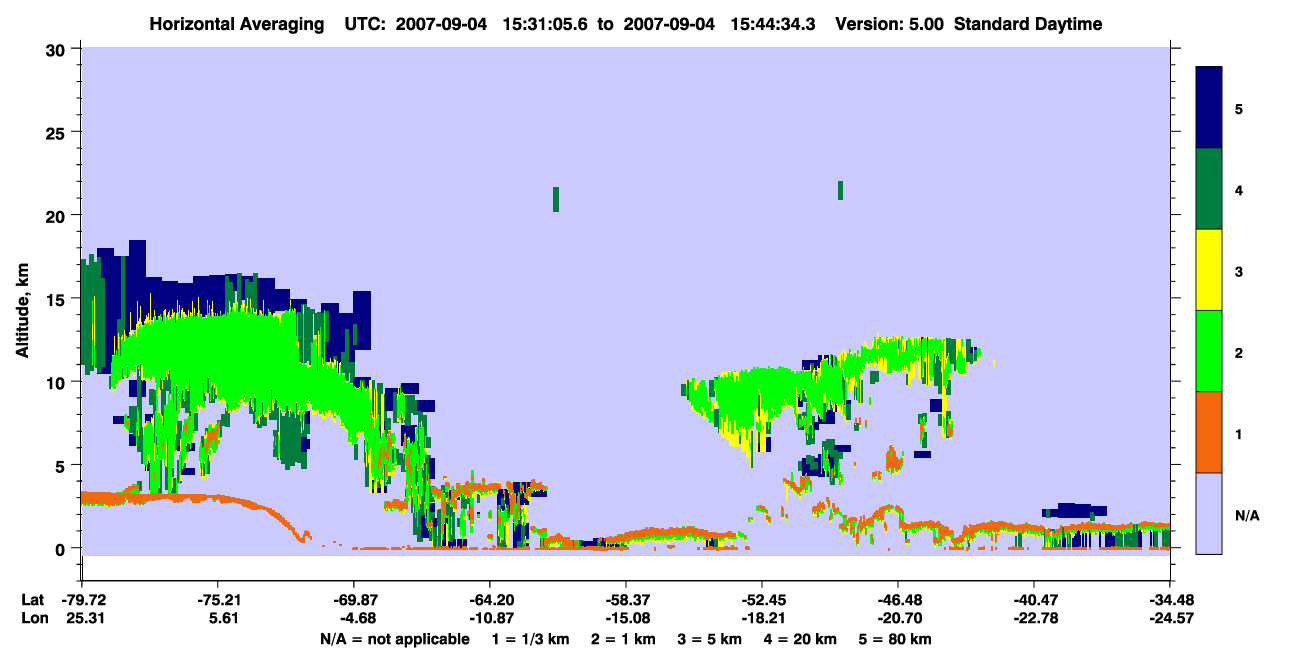Image resolution: width=1300 pixels, height=667 pixels.
Task: Click the end time '15:44:34.3' in the title
Action: click(x=773, y=24)
